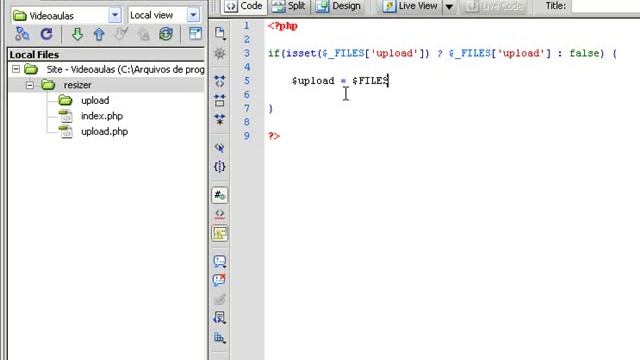The height and width of the screenshot is (360, 640).
Task: Switch to Split view
Action: pos(289,6)
